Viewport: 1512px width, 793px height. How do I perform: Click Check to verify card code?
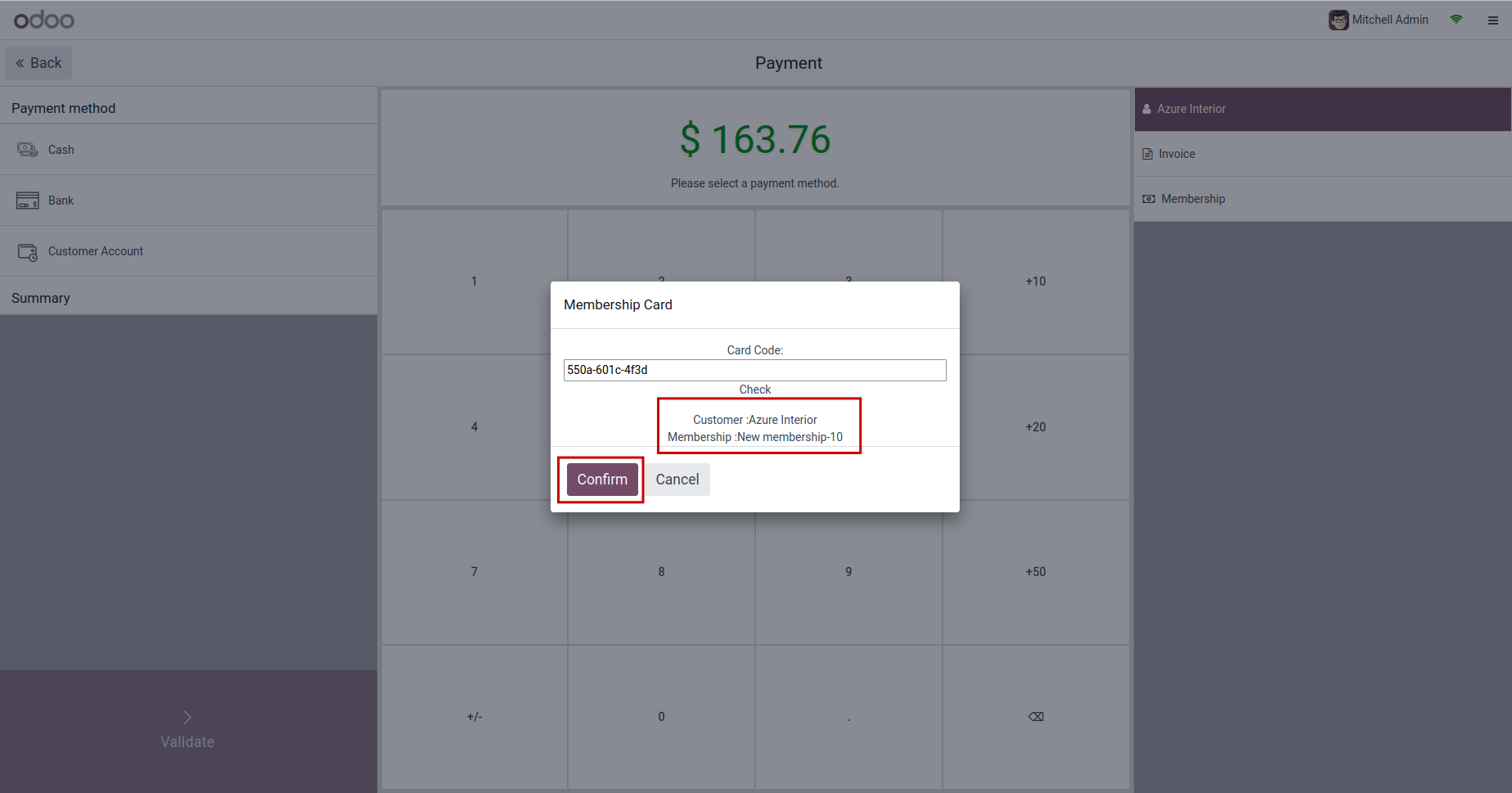coord(754,390)
